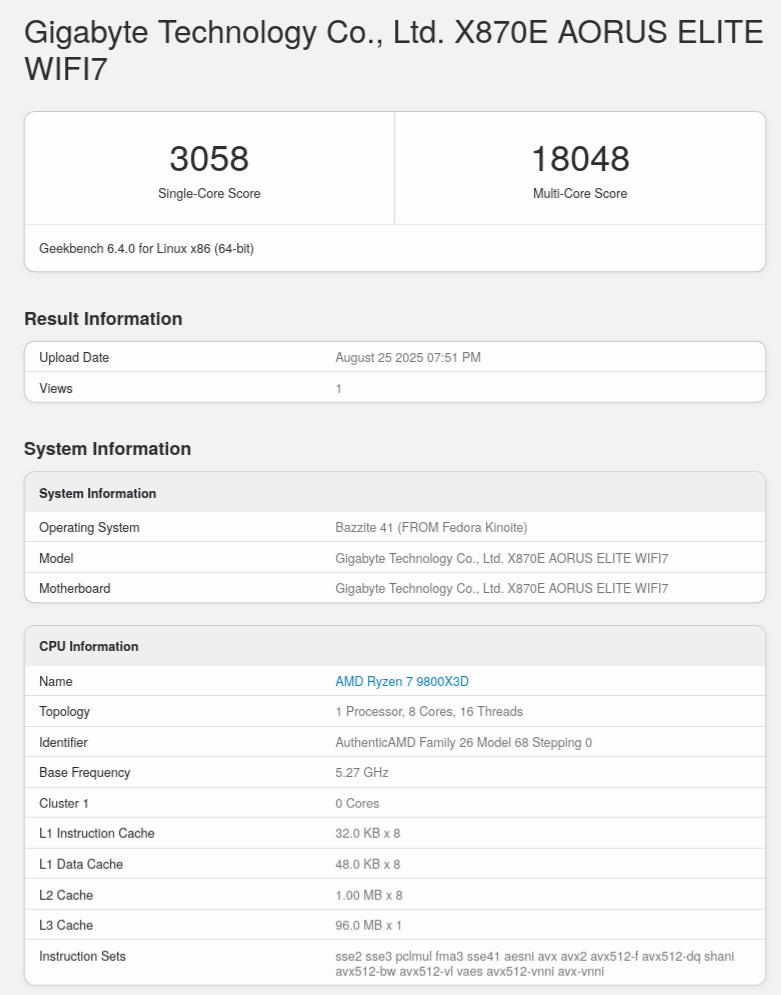The image size is (781, 995).
Task: Select the 0 Cores value
Action: 357,803
